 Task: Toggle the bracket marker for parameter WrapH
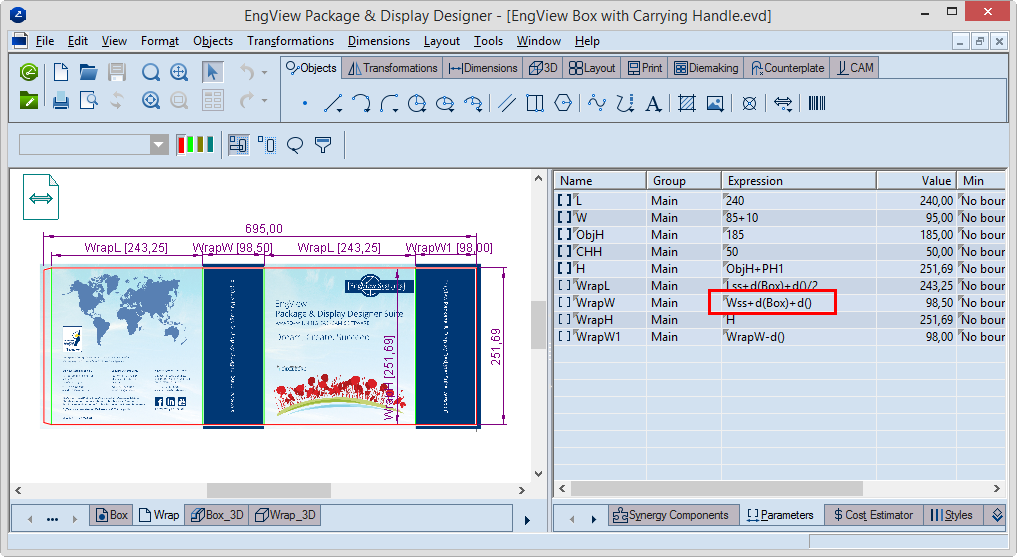[x=565, y=320]
